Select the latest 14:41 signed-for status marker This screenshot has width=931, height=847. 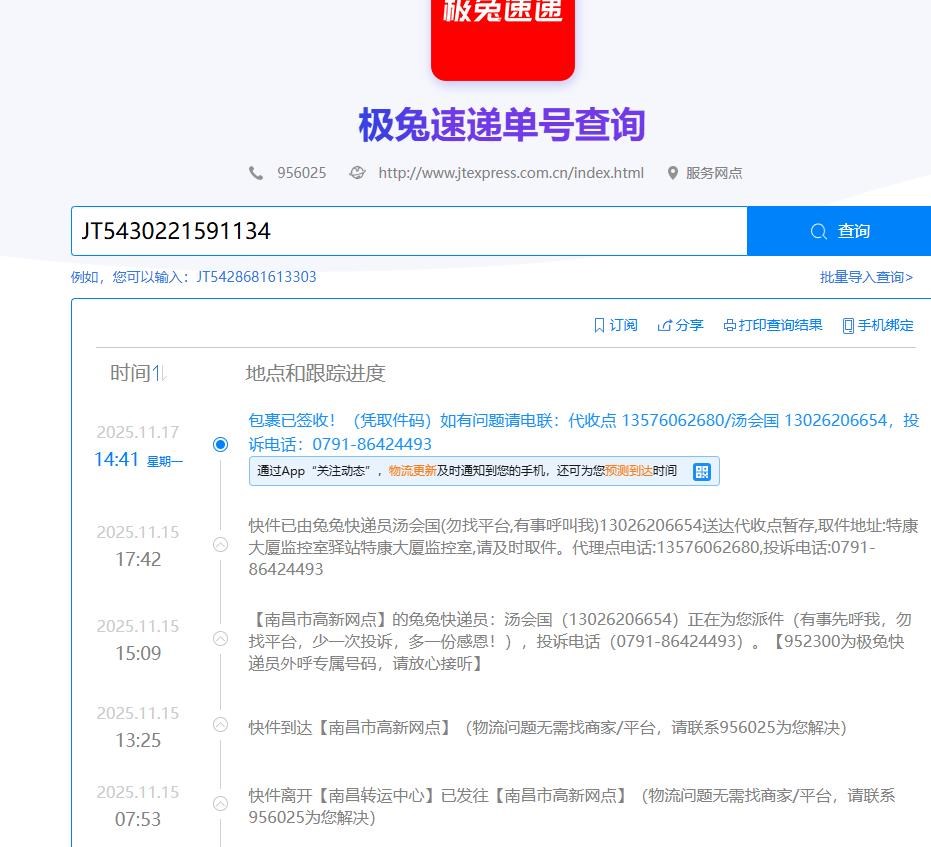pos(221,444)
